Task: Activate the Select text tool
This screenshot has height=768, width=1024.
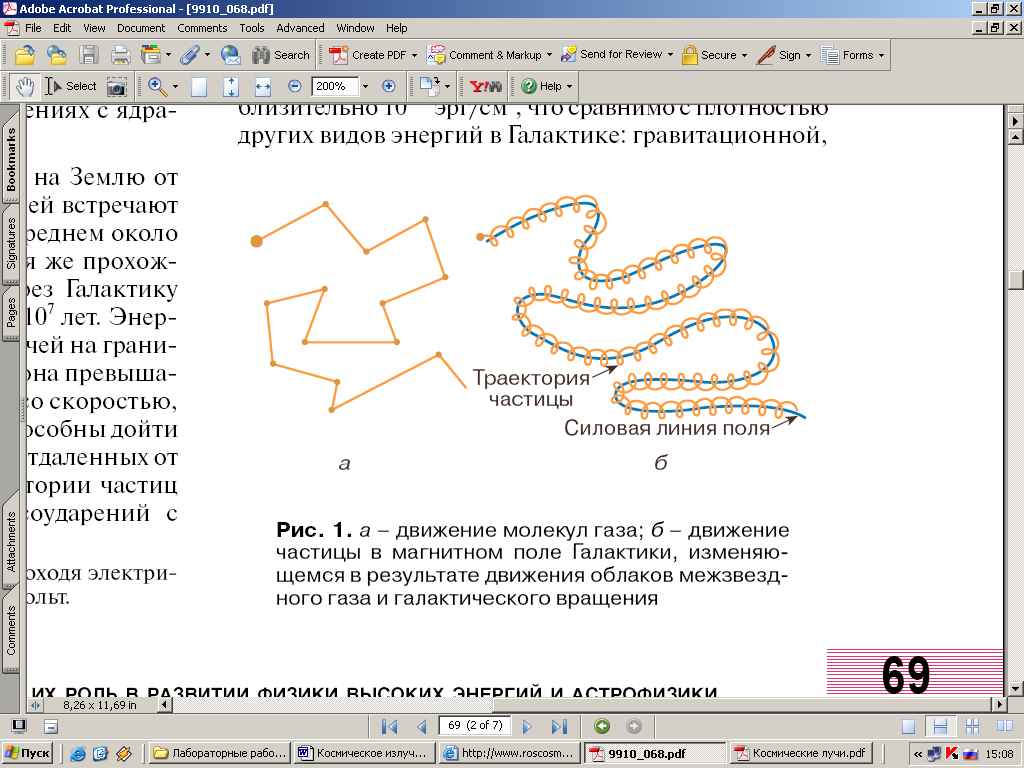Action: click(70, 86)
